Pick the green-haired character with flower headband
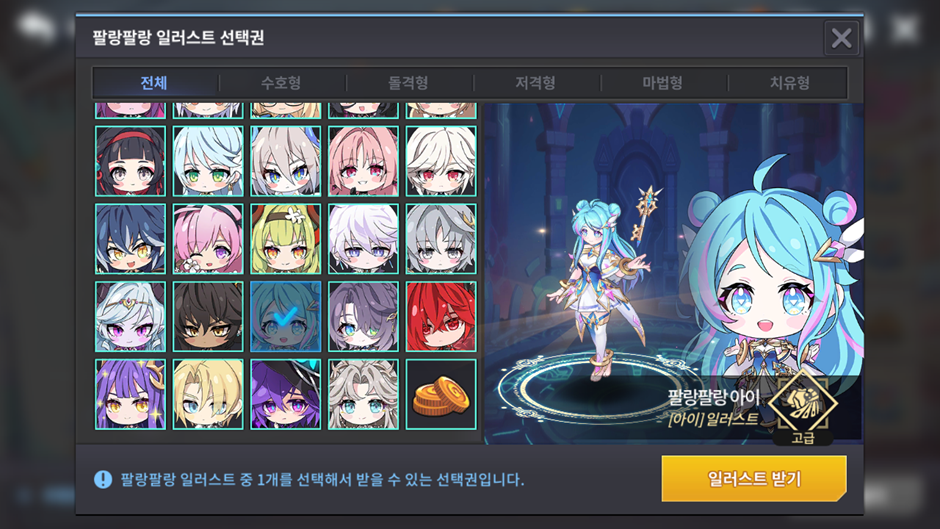This screenshot has height=529, width=940. click(x=285, y=239)
